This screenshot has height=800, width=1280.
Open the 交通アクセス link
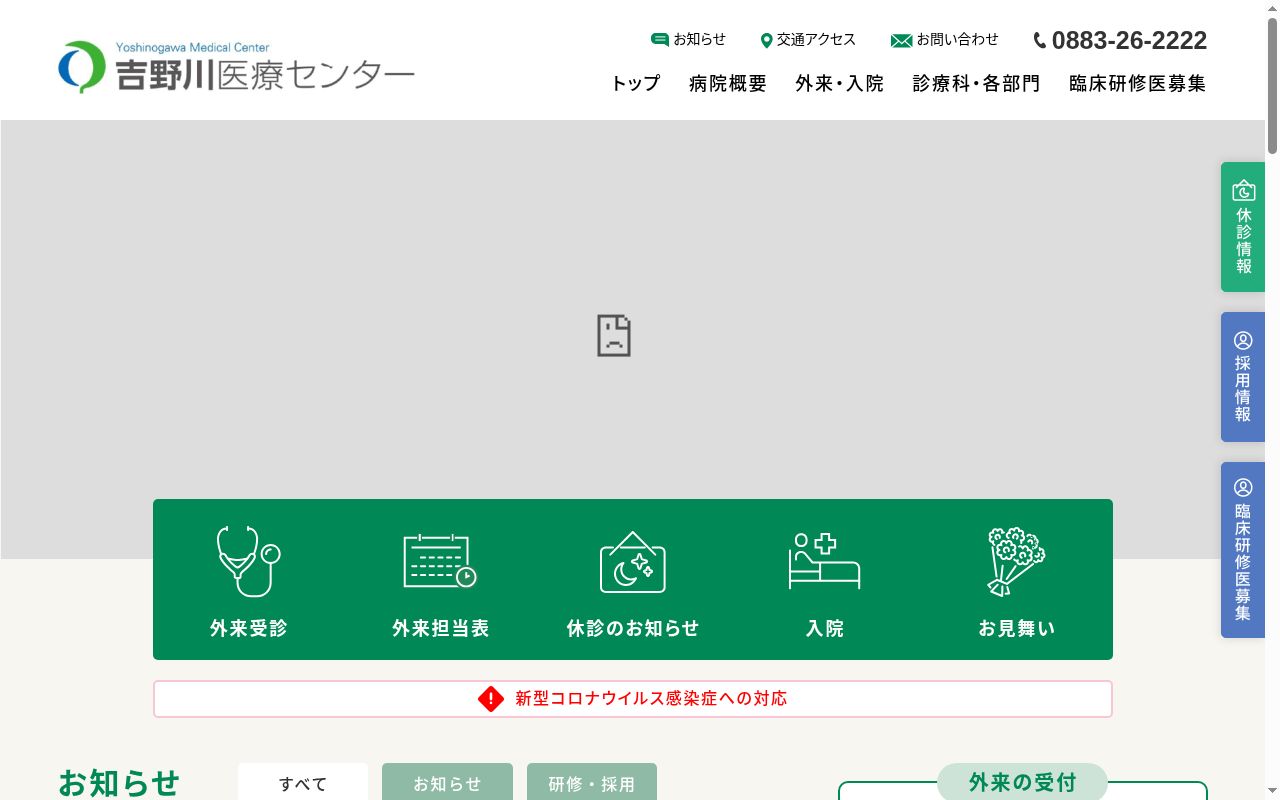[816, 40]
